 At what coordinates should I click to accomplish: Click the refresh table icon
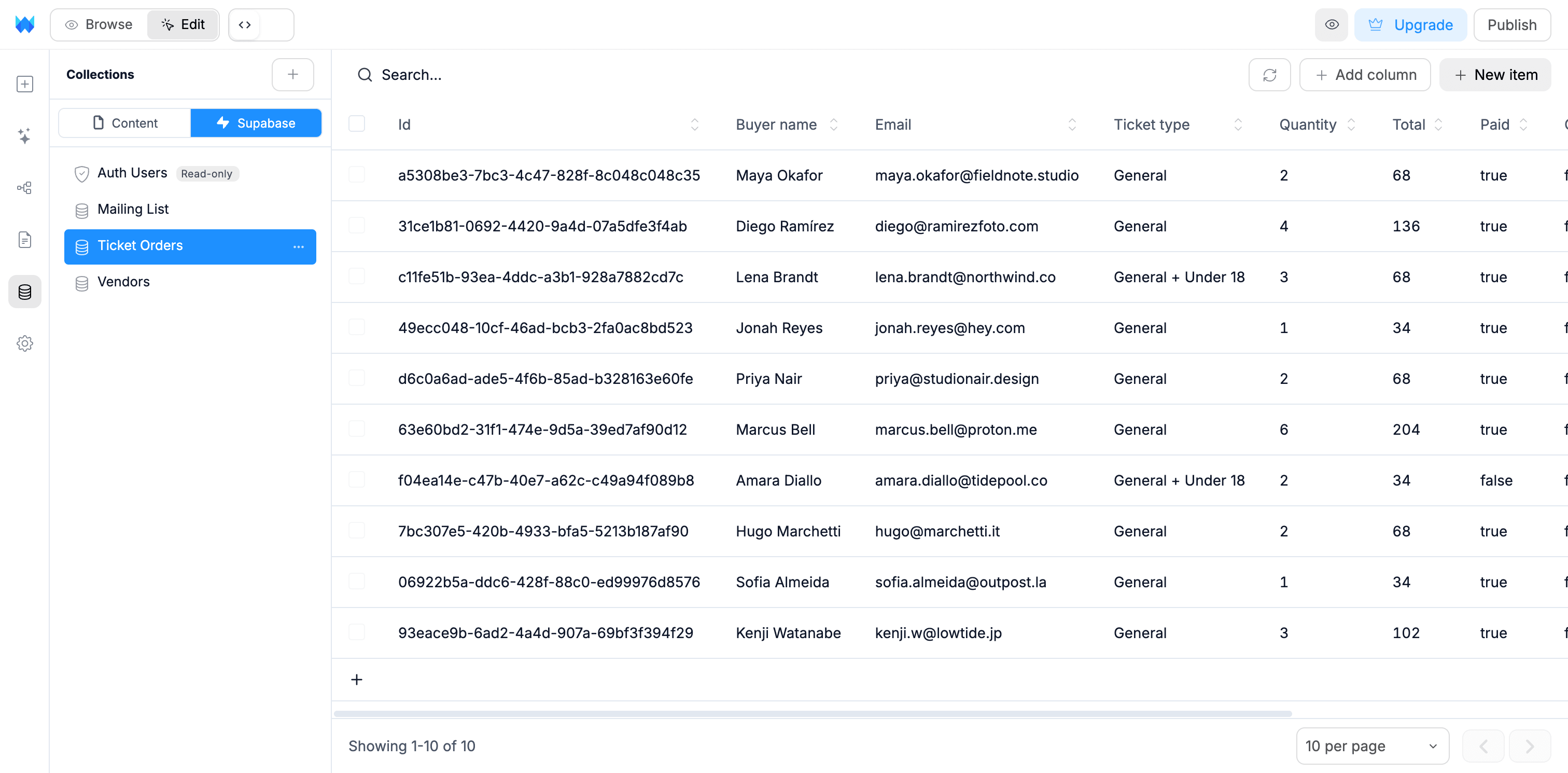1269,75
